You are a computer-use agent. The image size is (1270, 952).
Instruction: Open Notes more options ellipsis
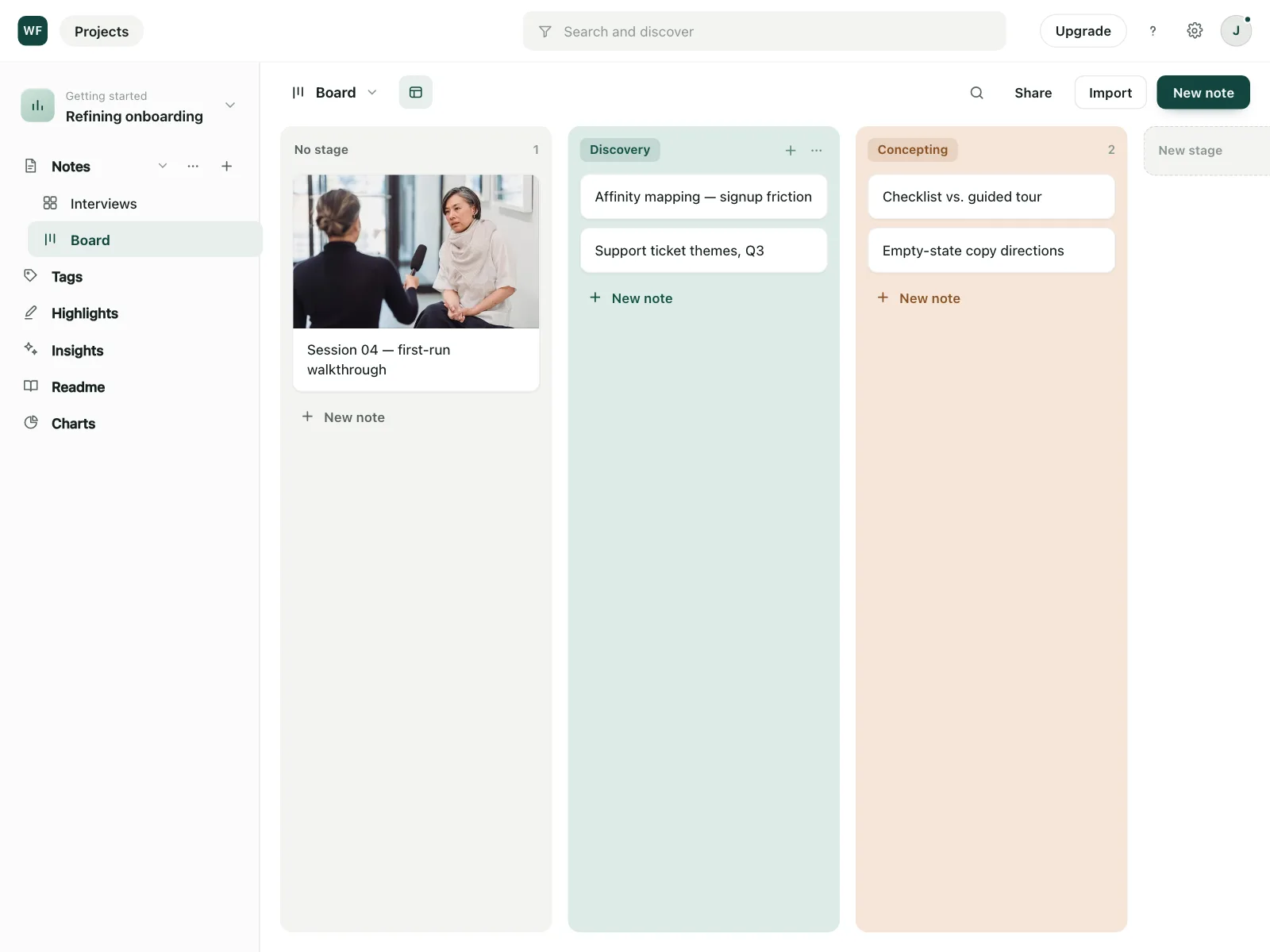click(193, 166)
